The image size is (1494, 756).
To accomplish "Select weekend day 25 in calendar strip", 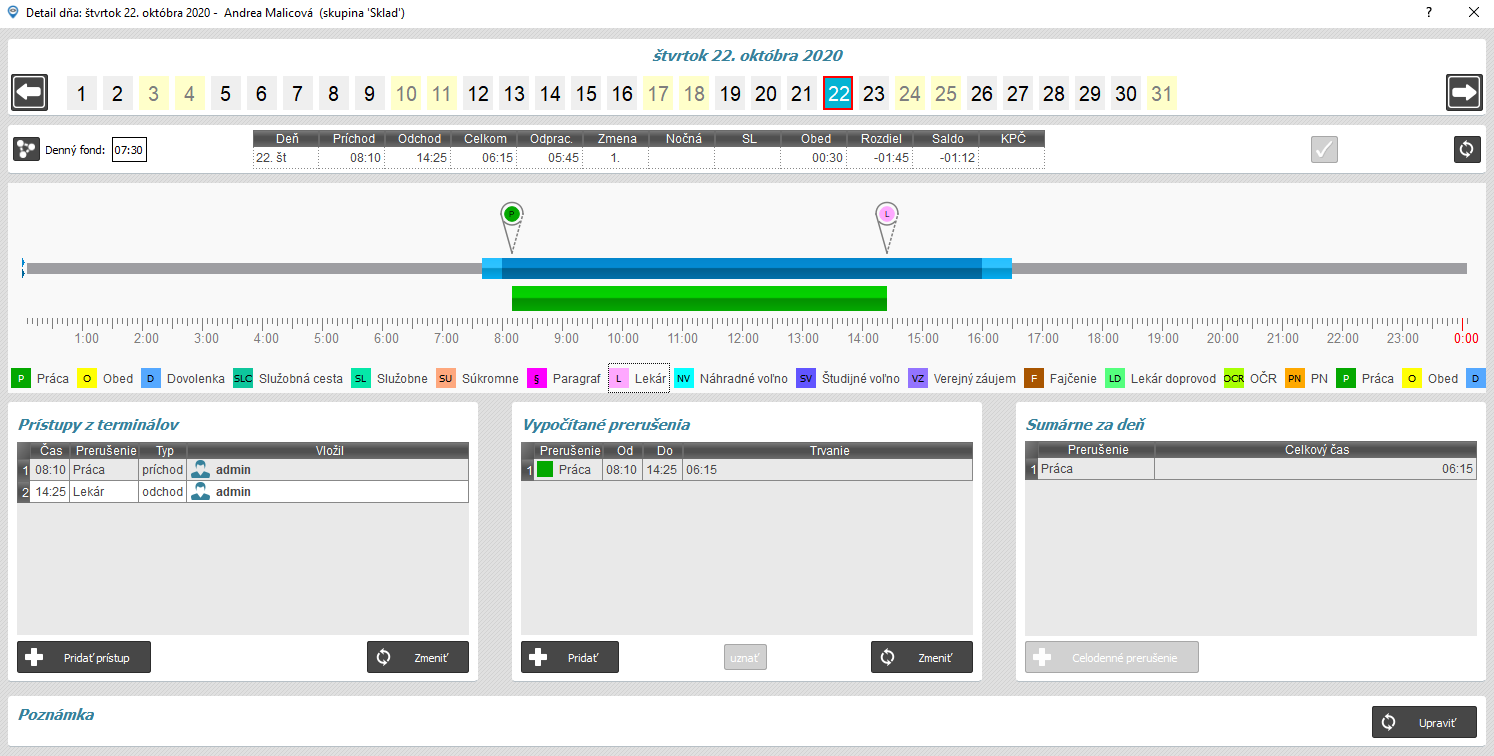I will coord(946,94).
